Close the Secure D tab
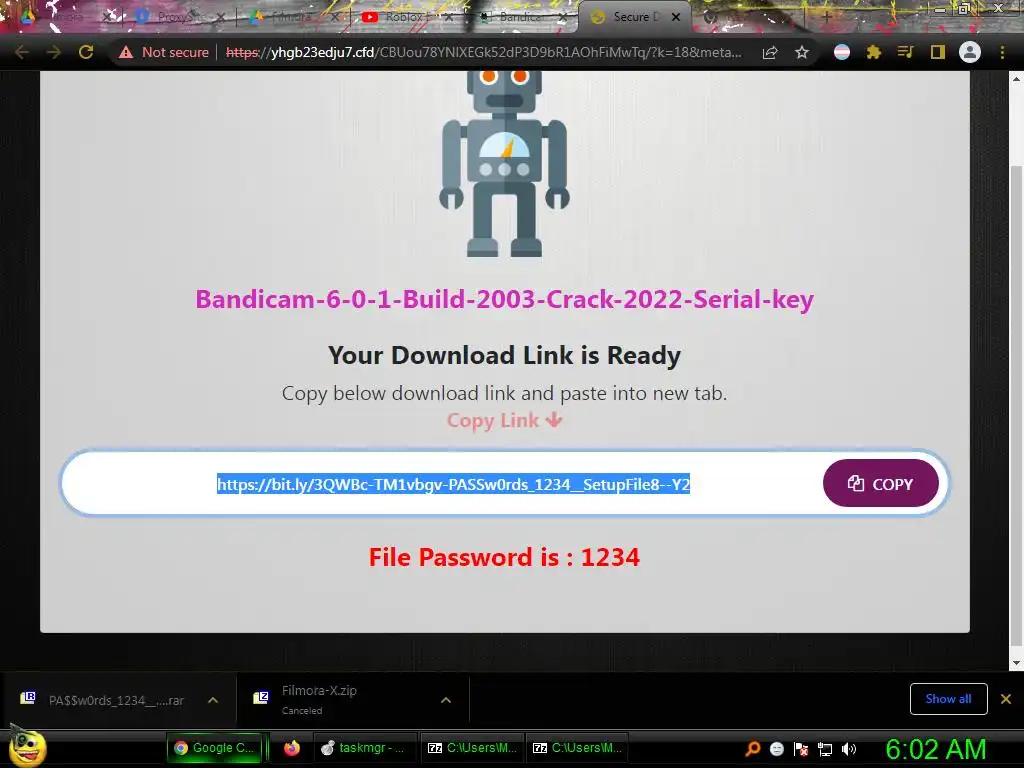 point(676,17)
